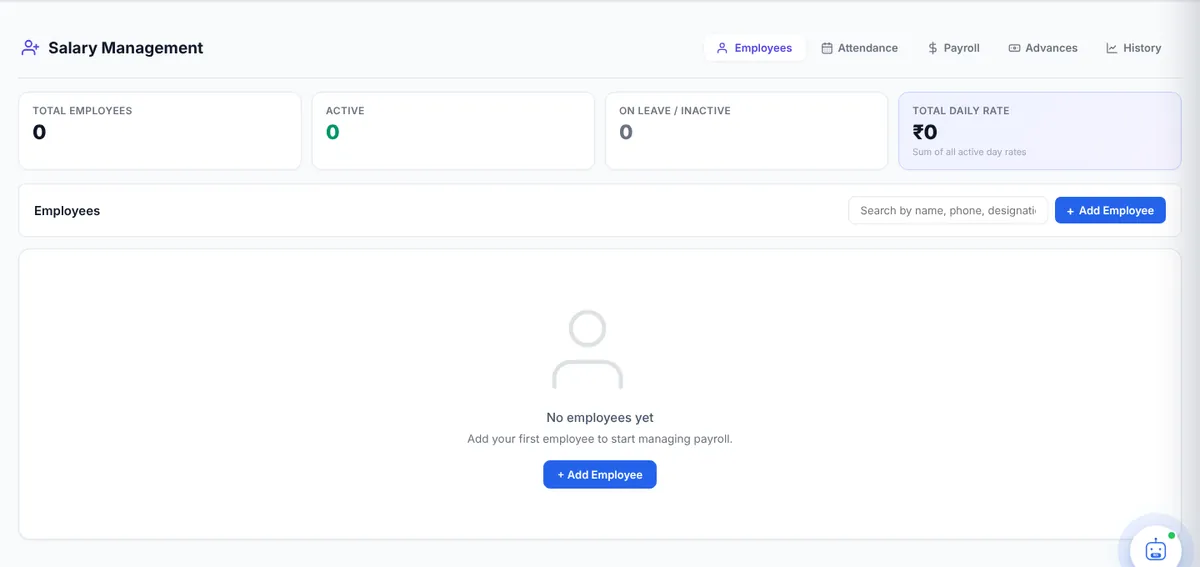Focus the search by name, phone field
The width and height of the screenshot is (1200, 567).
coord(948,210)
